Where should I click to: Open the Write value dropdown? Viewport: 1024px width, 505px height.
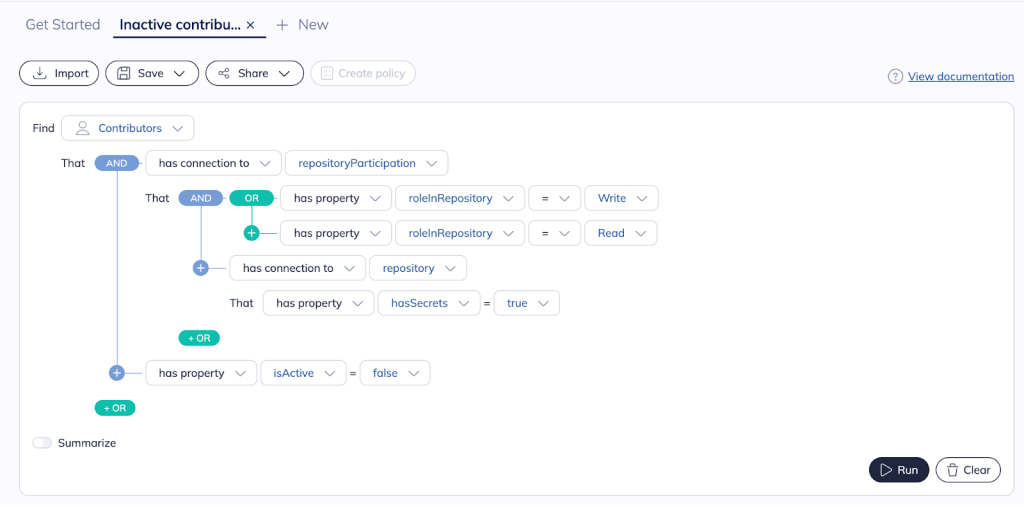click(x=621, y=198)
